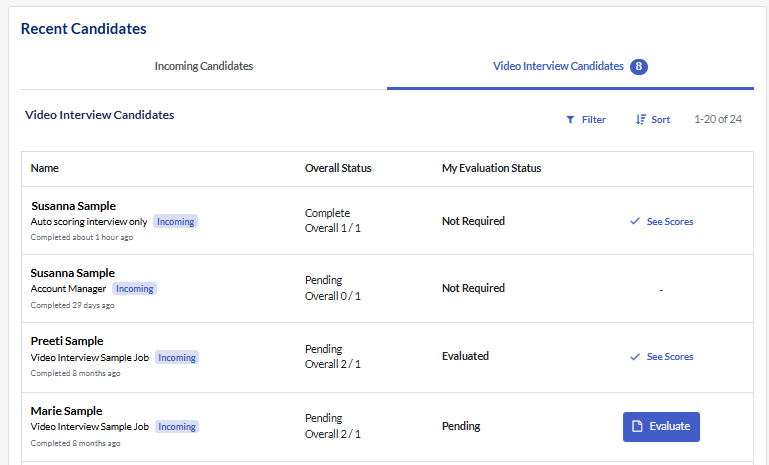Click document icon on Evaluate button
769x465 pixels.
coord(637,426)
